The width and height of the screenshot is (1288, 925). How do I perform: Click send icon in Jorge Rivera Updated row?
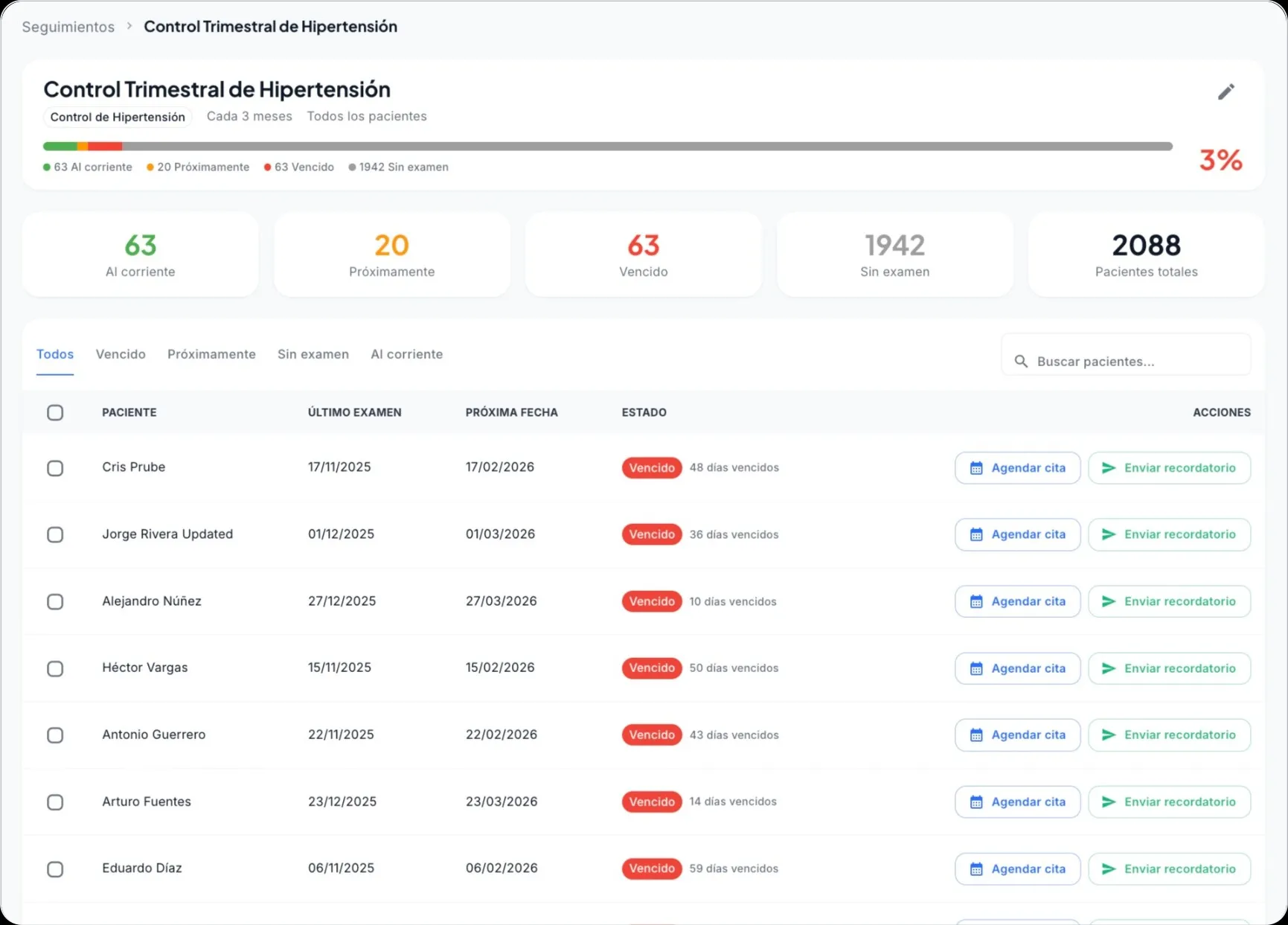(1109, 534)
